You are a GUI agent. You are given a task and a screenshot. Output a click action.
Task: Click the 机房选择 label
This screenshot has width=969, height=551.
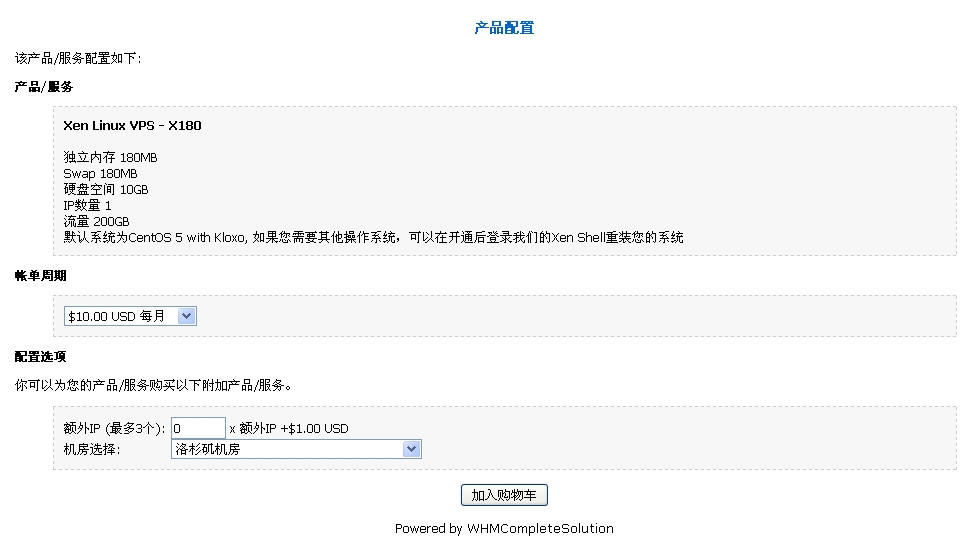[x=92, y=450]
